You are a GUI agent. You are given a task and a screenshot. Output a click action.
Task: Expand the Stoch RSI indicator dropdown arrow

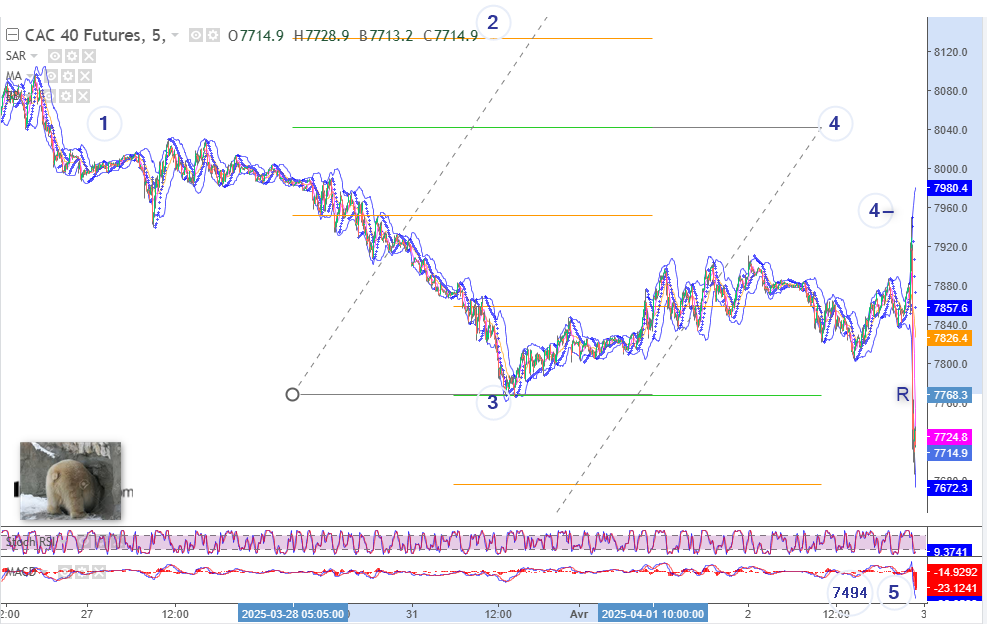tap(62, 542)
